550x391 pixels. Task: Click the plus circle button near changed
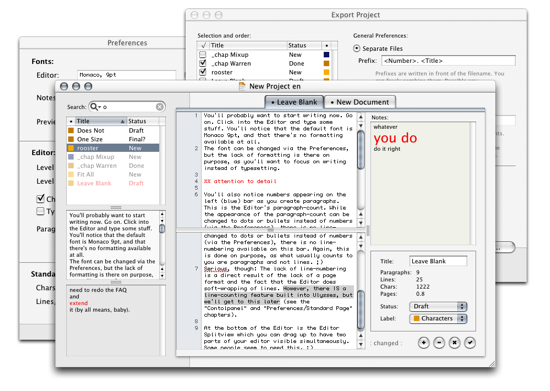424,343
